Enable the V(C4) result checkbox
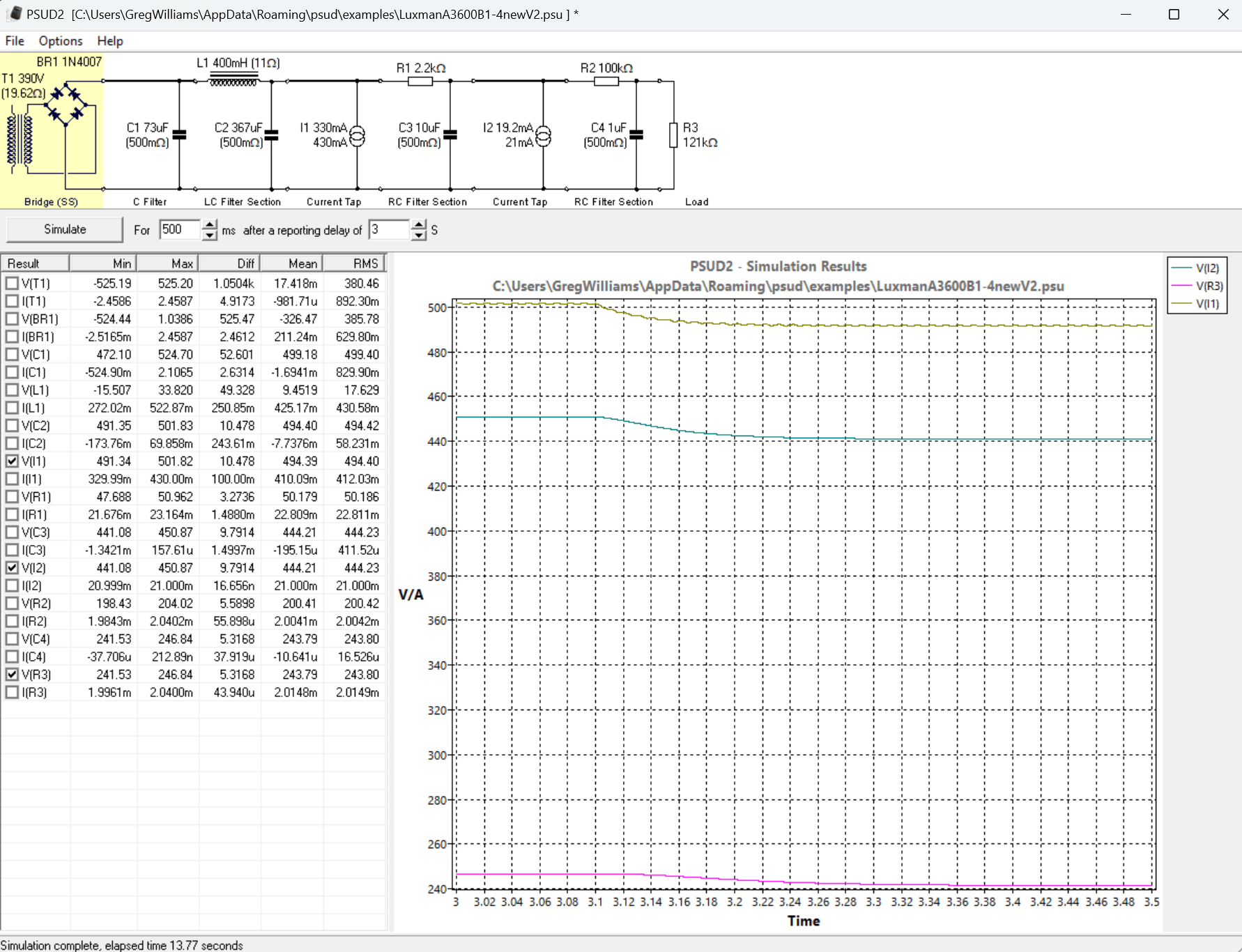Screen dimensions: 1242x952 pos(12,638)
